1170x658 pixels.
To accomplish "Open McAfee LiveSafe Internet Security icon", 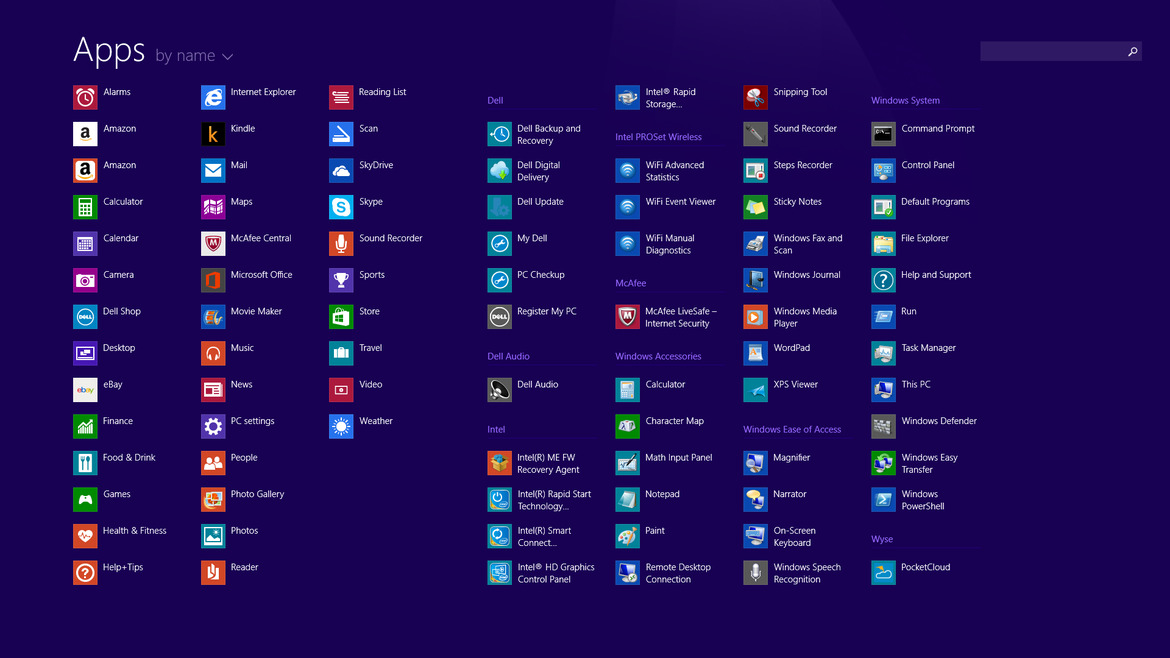I will [627, 316].
